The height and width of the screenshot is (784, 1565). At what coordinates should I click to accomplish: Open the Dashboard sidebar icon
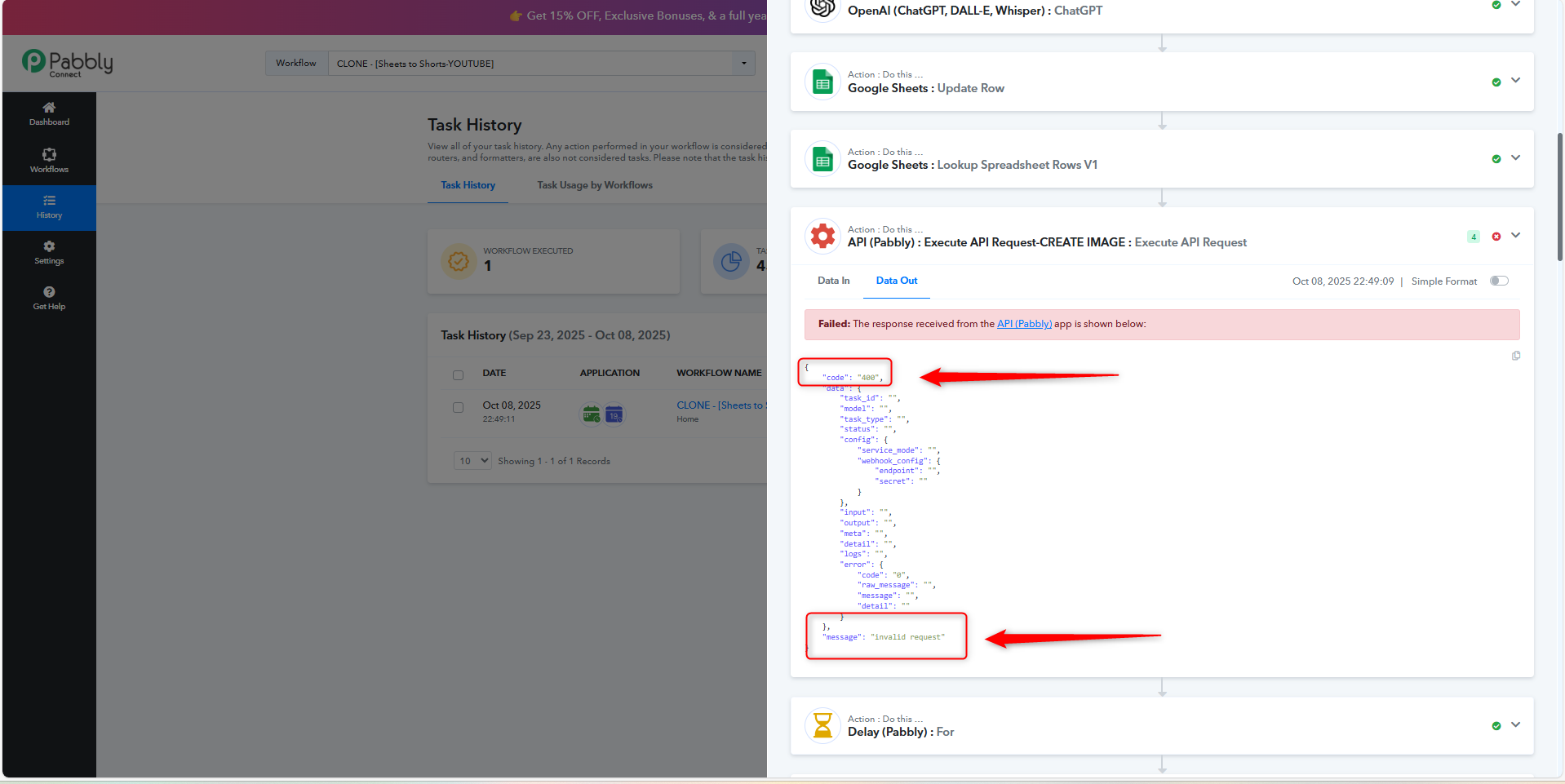(x=49, y=113)
